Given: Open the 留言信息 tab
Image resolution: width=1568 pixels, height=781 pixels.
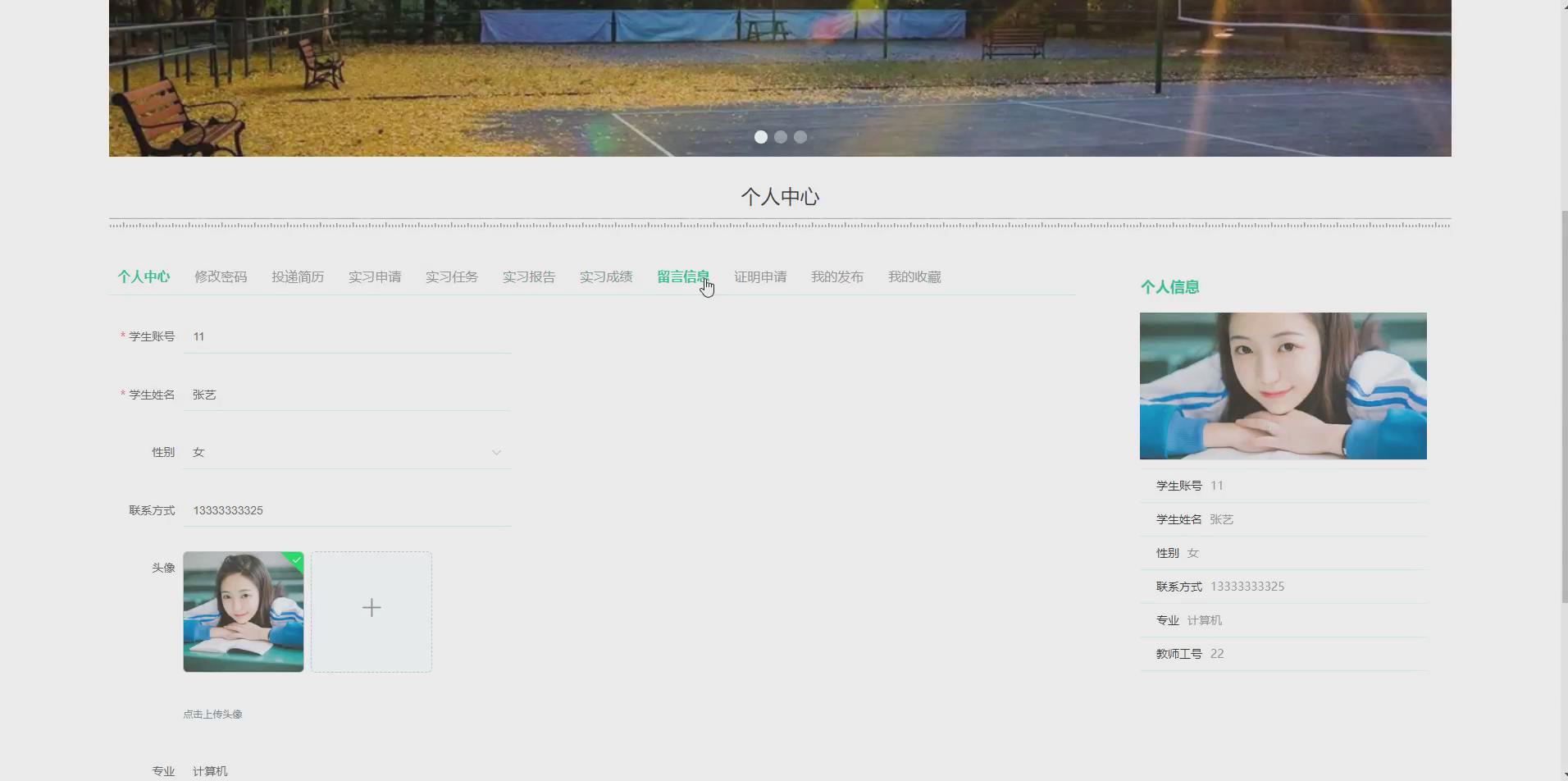Looking at the screenshot, I should [682, 276].
